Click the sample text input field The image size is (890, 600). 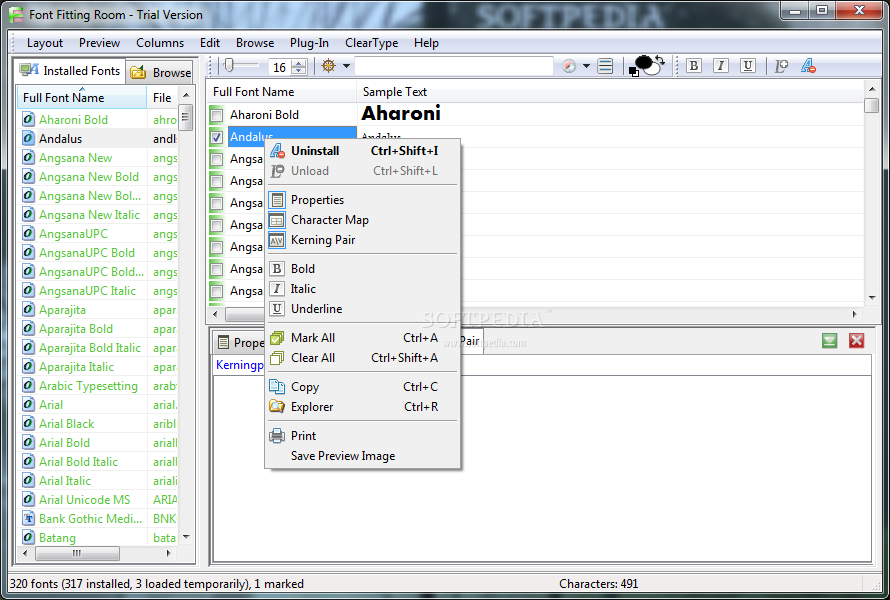(x=454, y=66)
